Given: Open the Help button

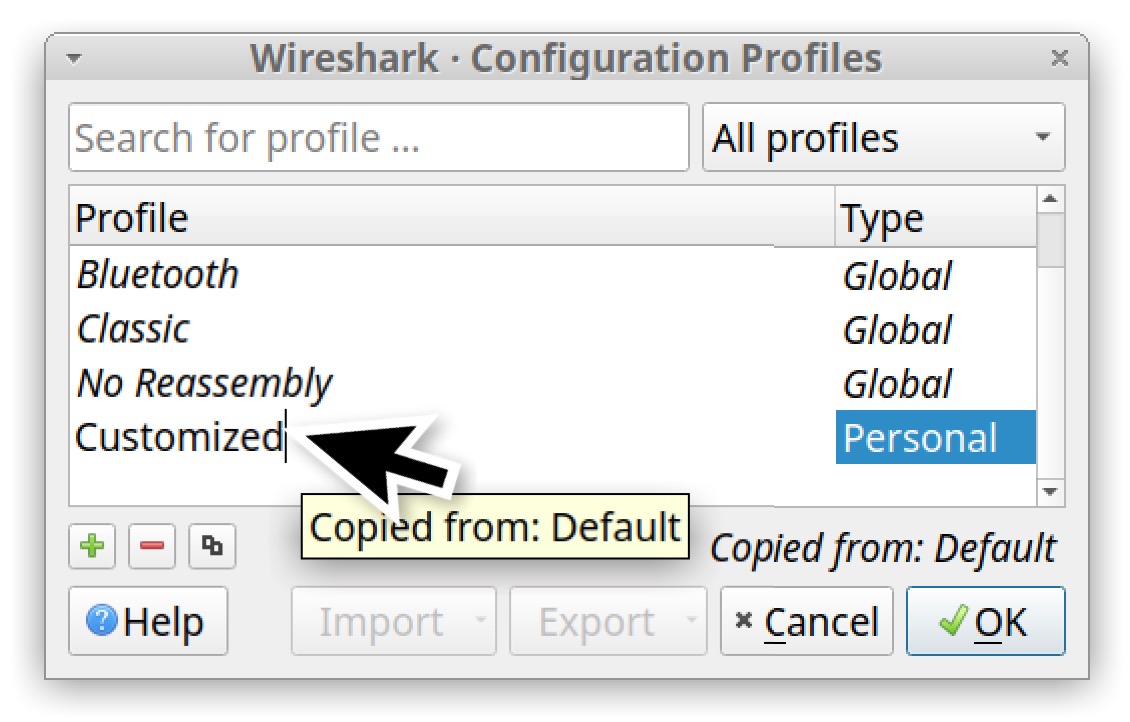Looking at the screenshot, I should (x=148, y=621).
